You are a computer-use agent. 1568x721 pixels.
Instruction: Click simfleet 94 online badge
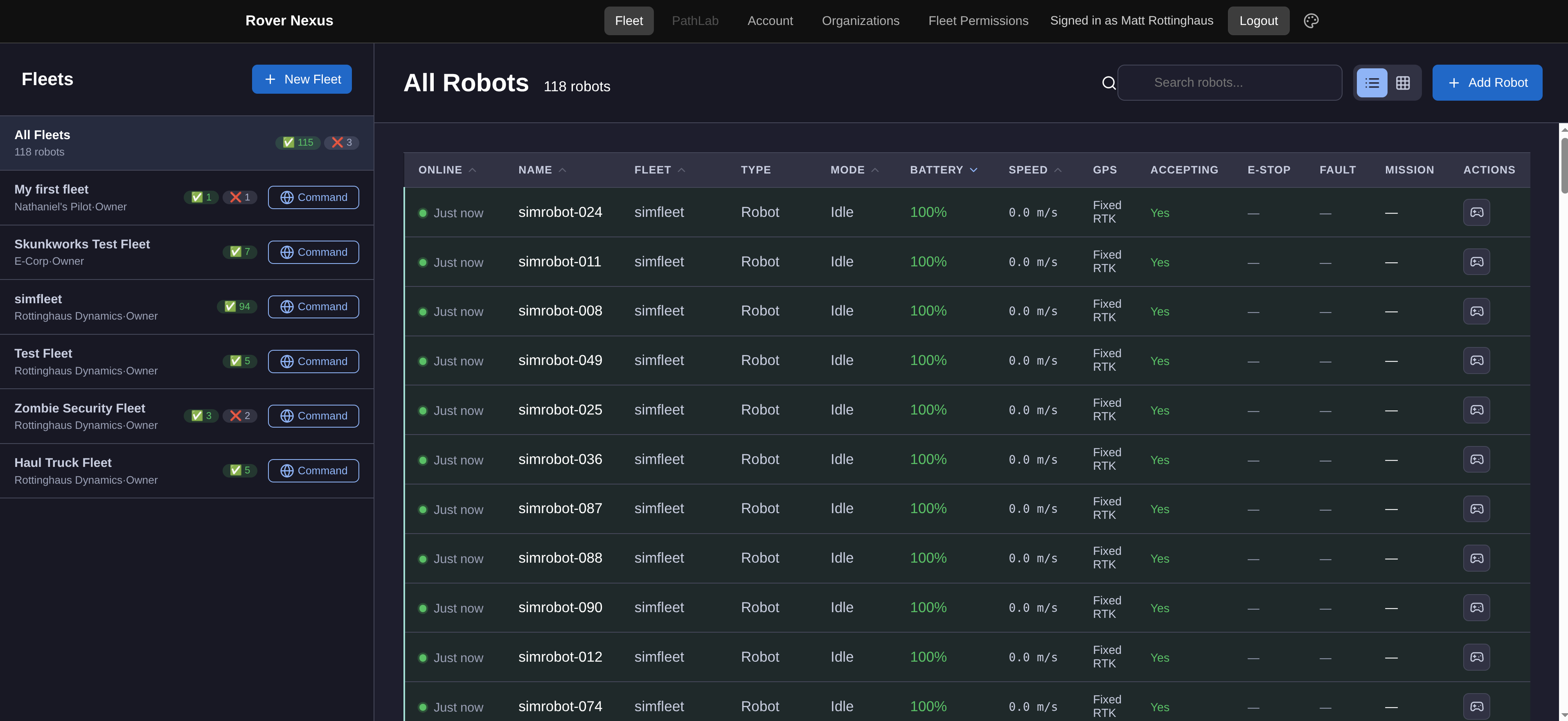[237, 307]
